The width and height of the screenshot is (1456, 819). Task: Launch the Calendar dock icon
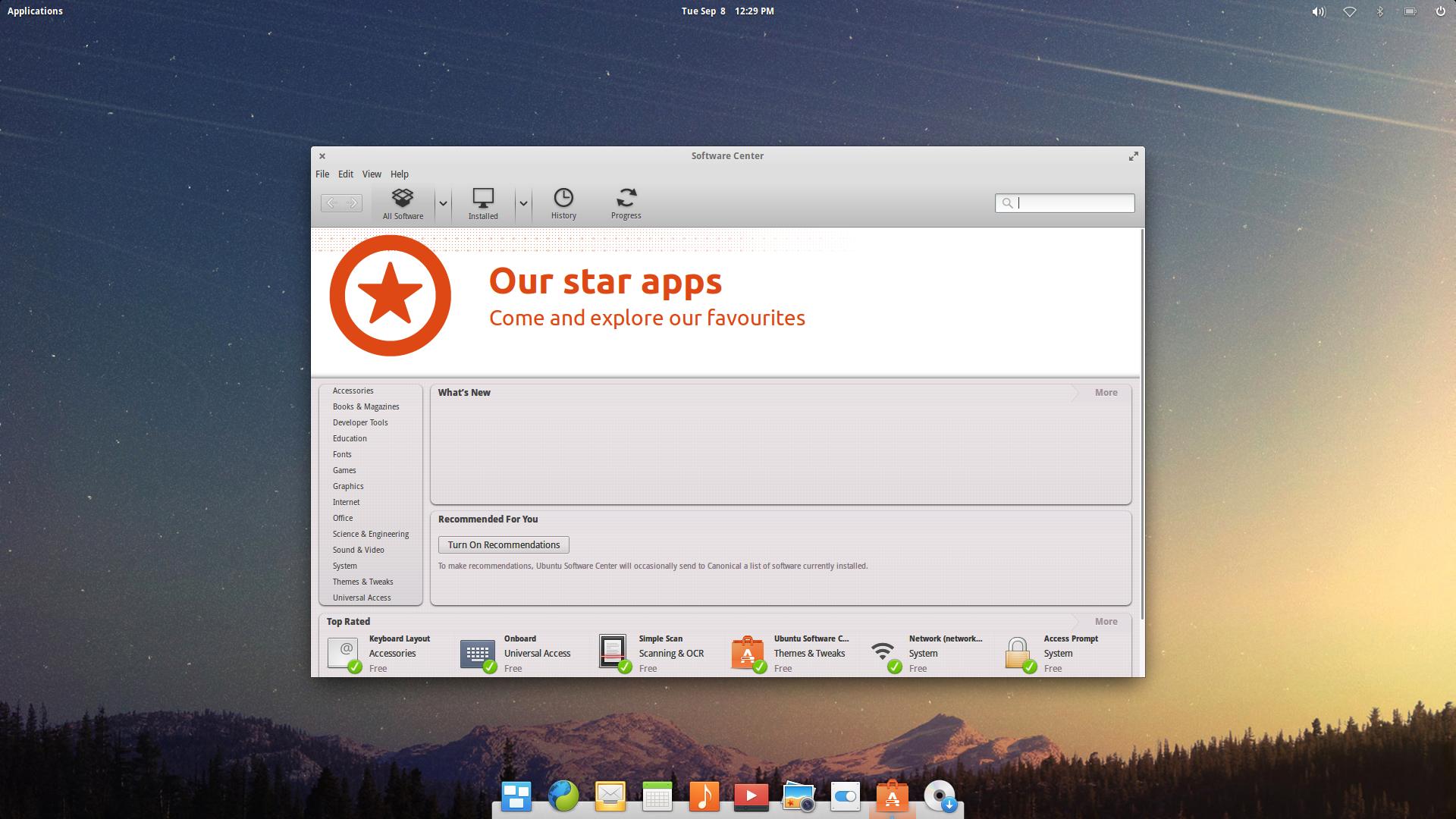click(657, 796)
